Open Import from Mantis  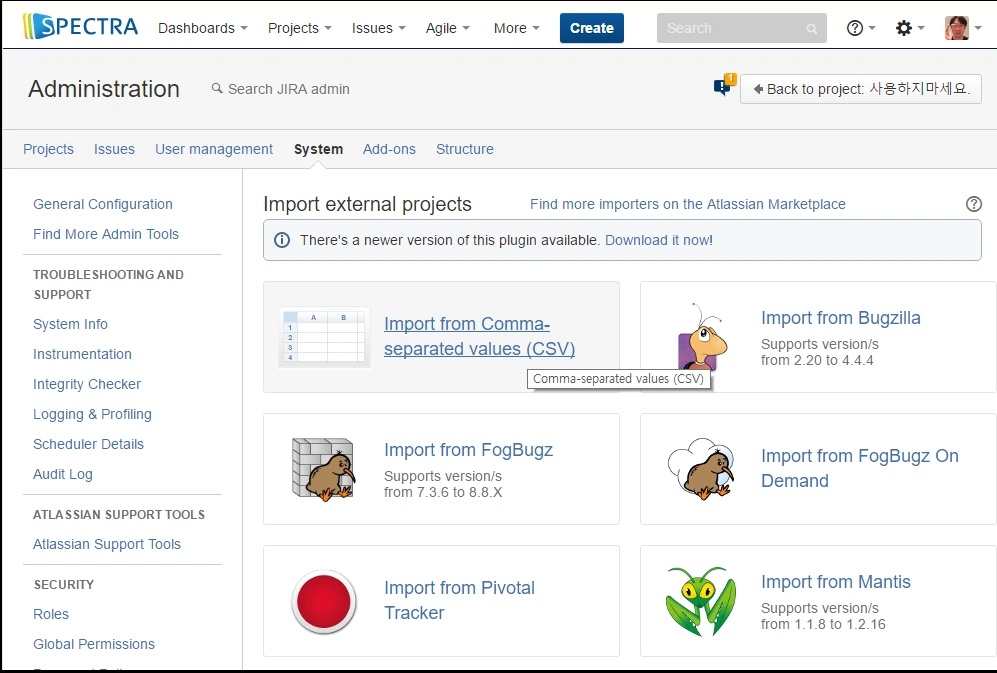(x=835, y=582)
